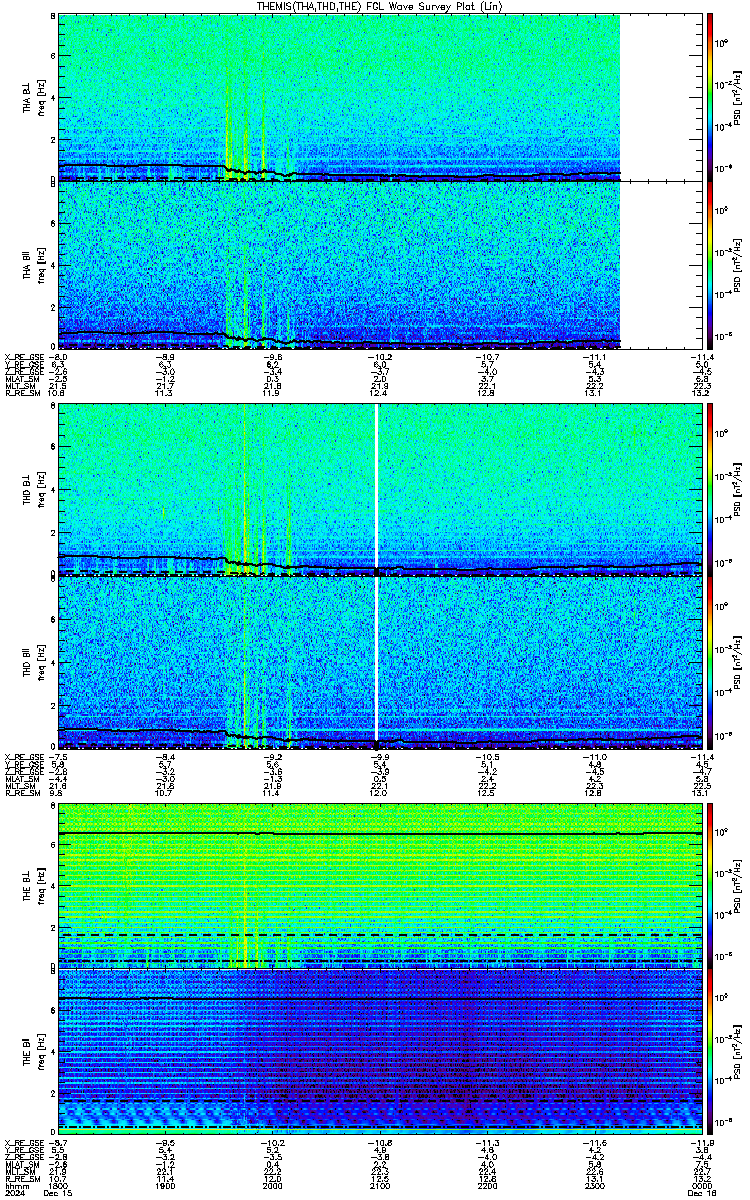Select the 2200 time label on bottom axis
Screen dimensions: 750x1200
point(486,1184)
